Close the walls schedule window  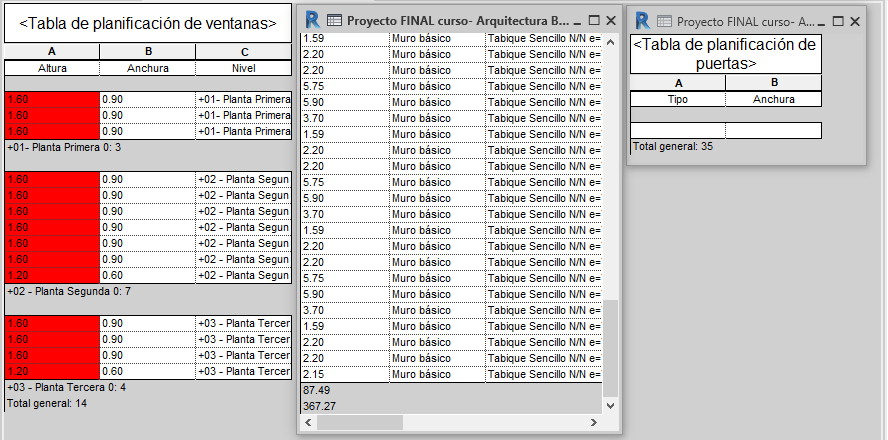coord(610,20)
